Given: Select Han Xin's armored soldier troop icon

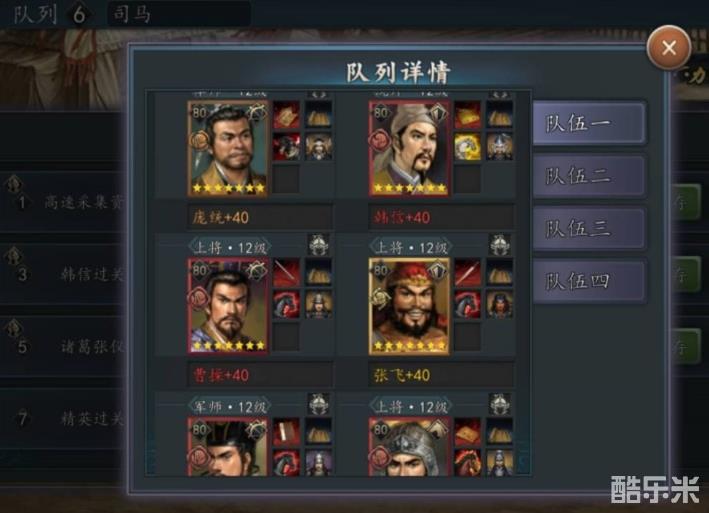Looking at the screenshot, I should 499,147.
